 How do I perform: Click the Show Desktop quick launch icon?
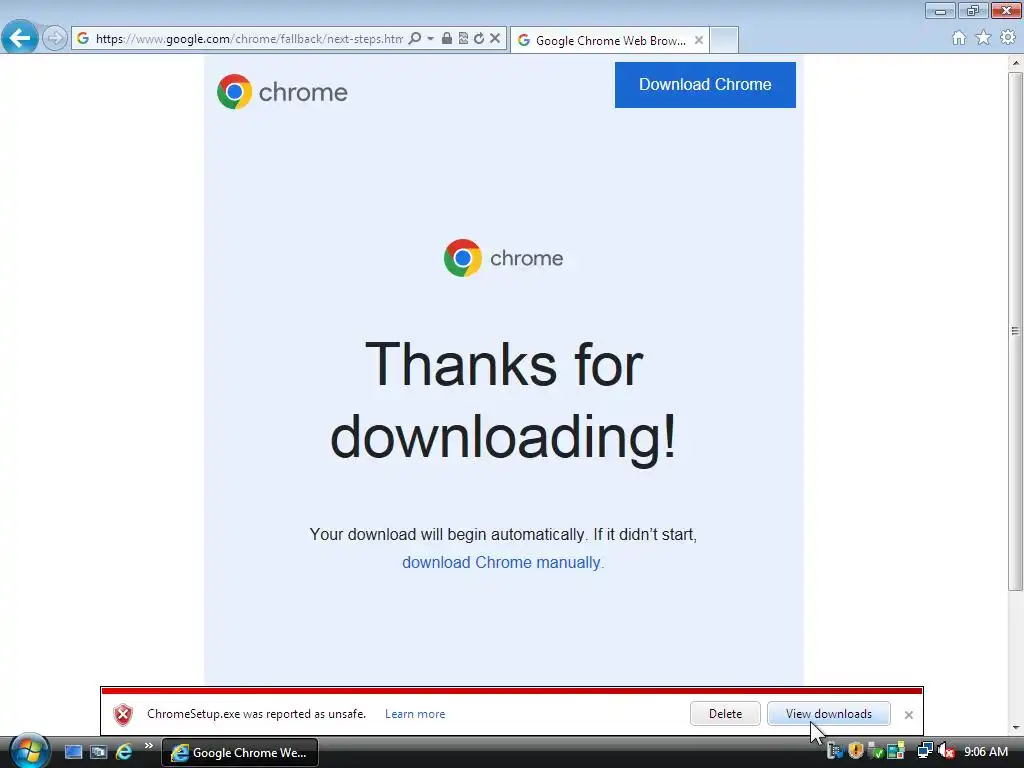point(73,752)
